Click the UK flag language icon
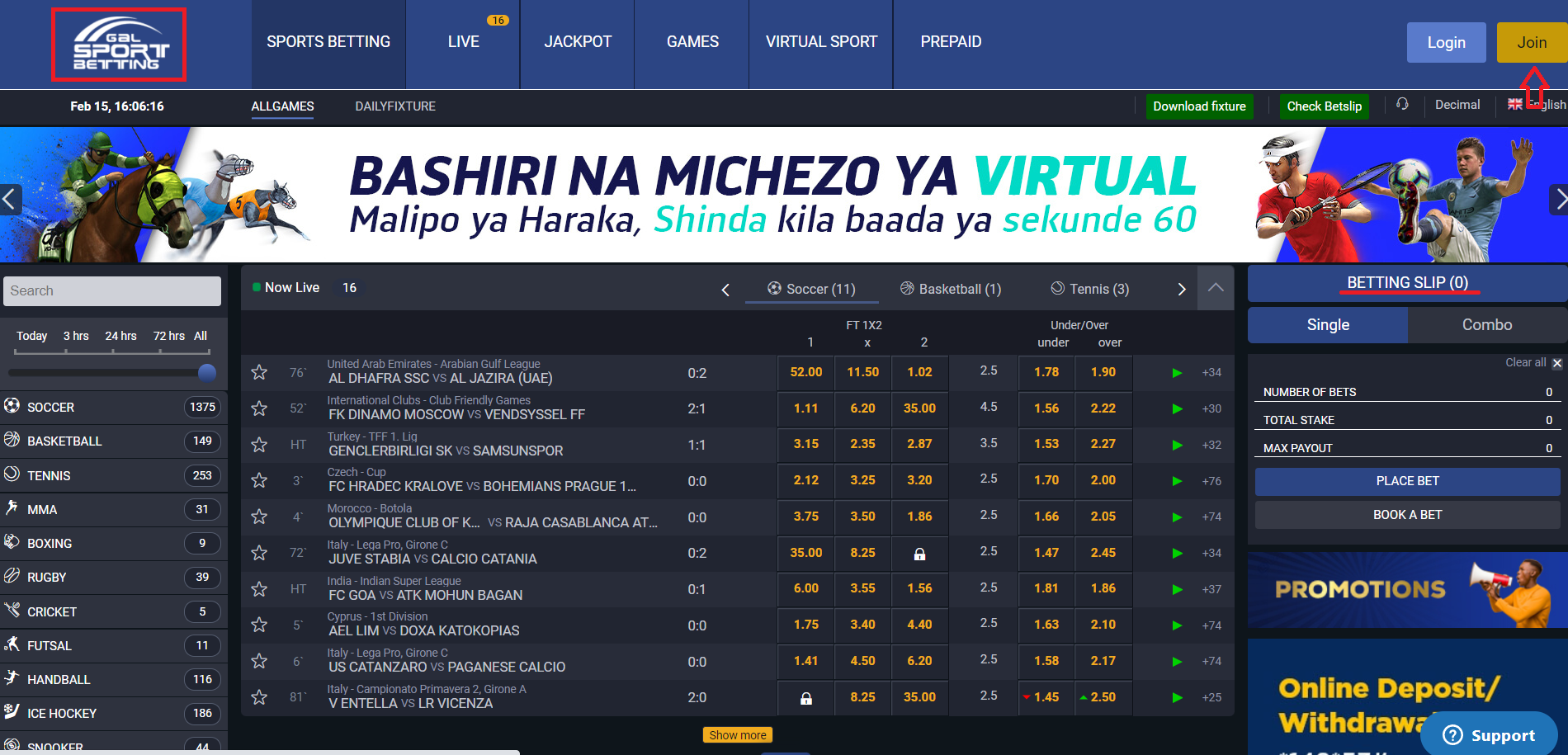The height and width of the screenshot is (755, 1568). [x=1515, y=105]
